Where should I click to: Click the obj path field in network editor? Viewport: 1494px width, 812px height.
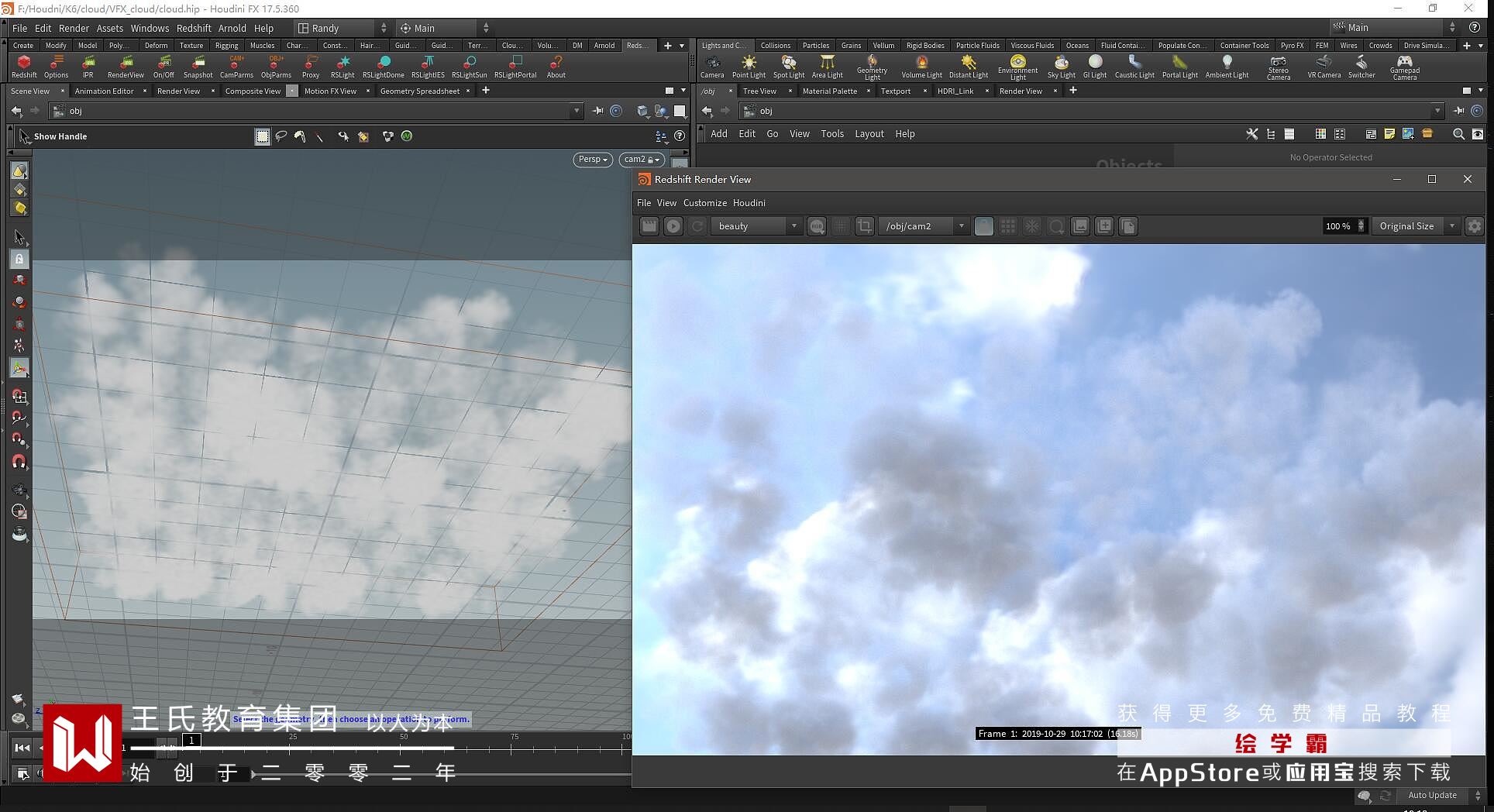click(x=1091, y=111)
